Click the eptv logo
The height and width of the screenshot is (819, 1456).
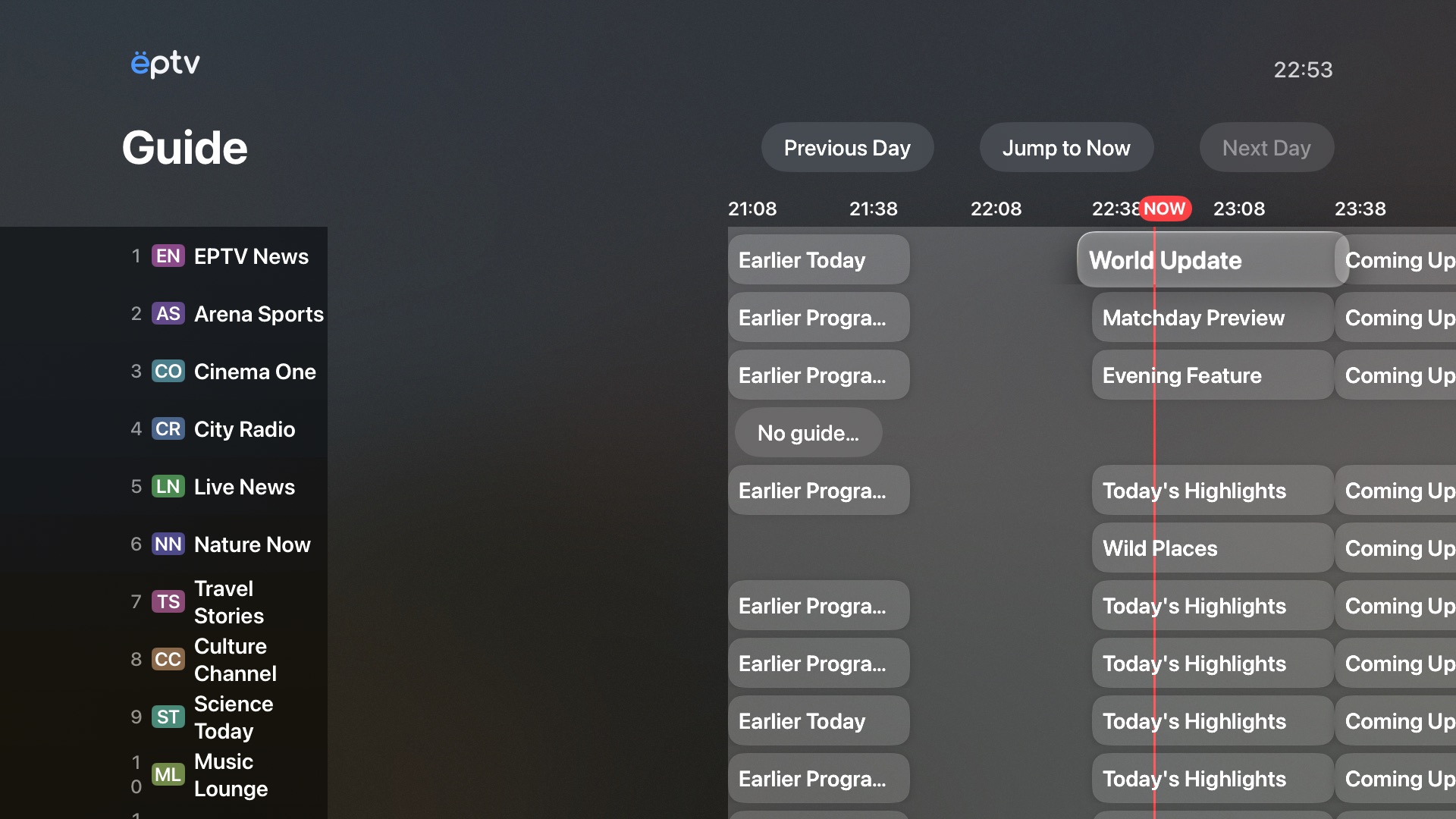coord(165,64)
